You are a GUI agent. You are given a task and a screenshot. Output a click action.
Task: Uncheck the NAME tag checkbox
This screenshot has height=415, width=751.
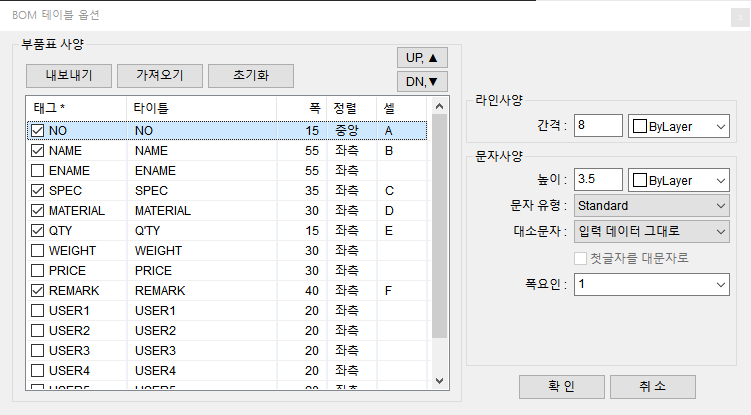(37, 151)
